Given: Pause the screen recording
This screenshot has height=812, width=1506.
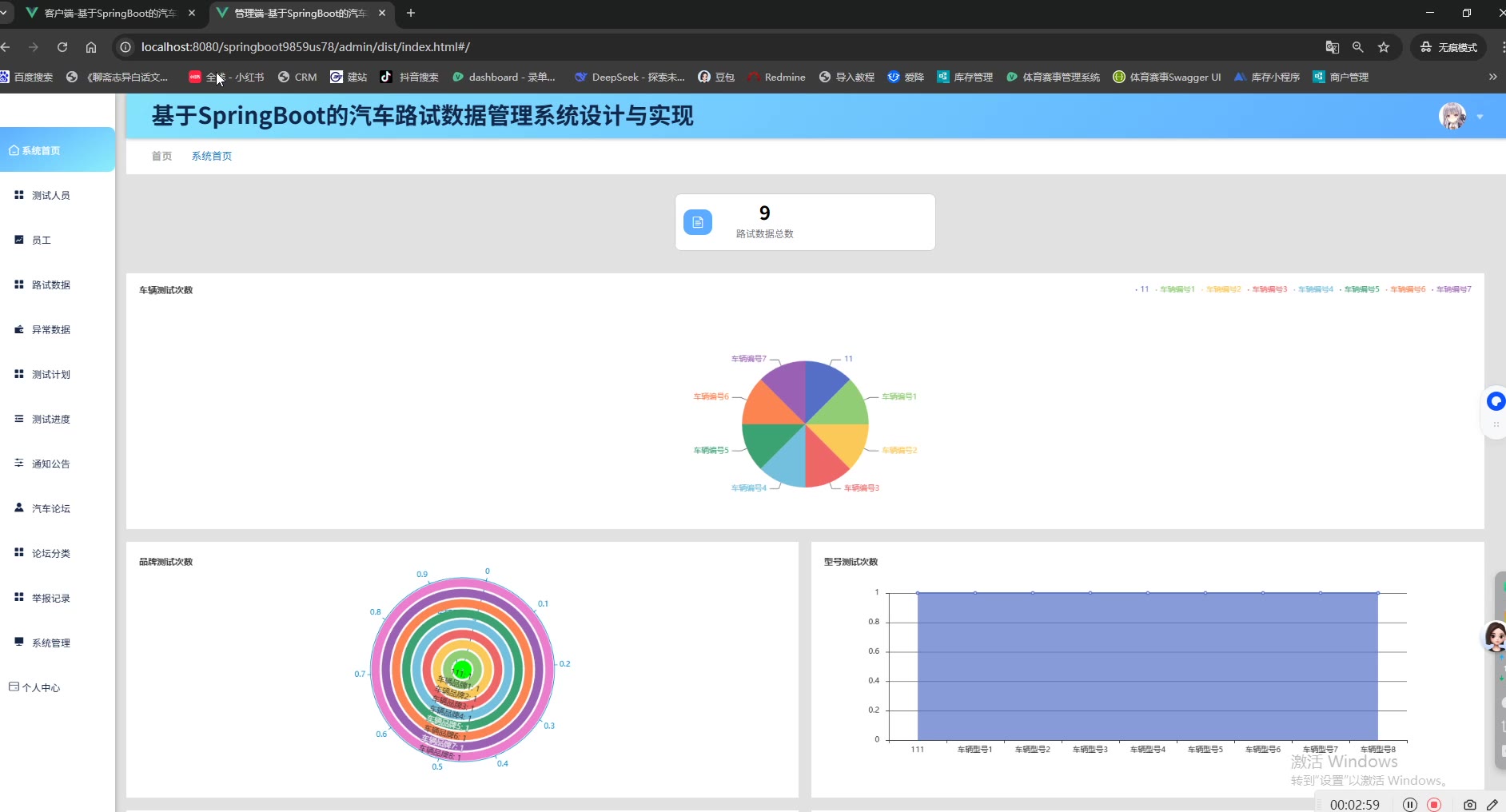Looking at the screenshot, I should pos(1409,805).
